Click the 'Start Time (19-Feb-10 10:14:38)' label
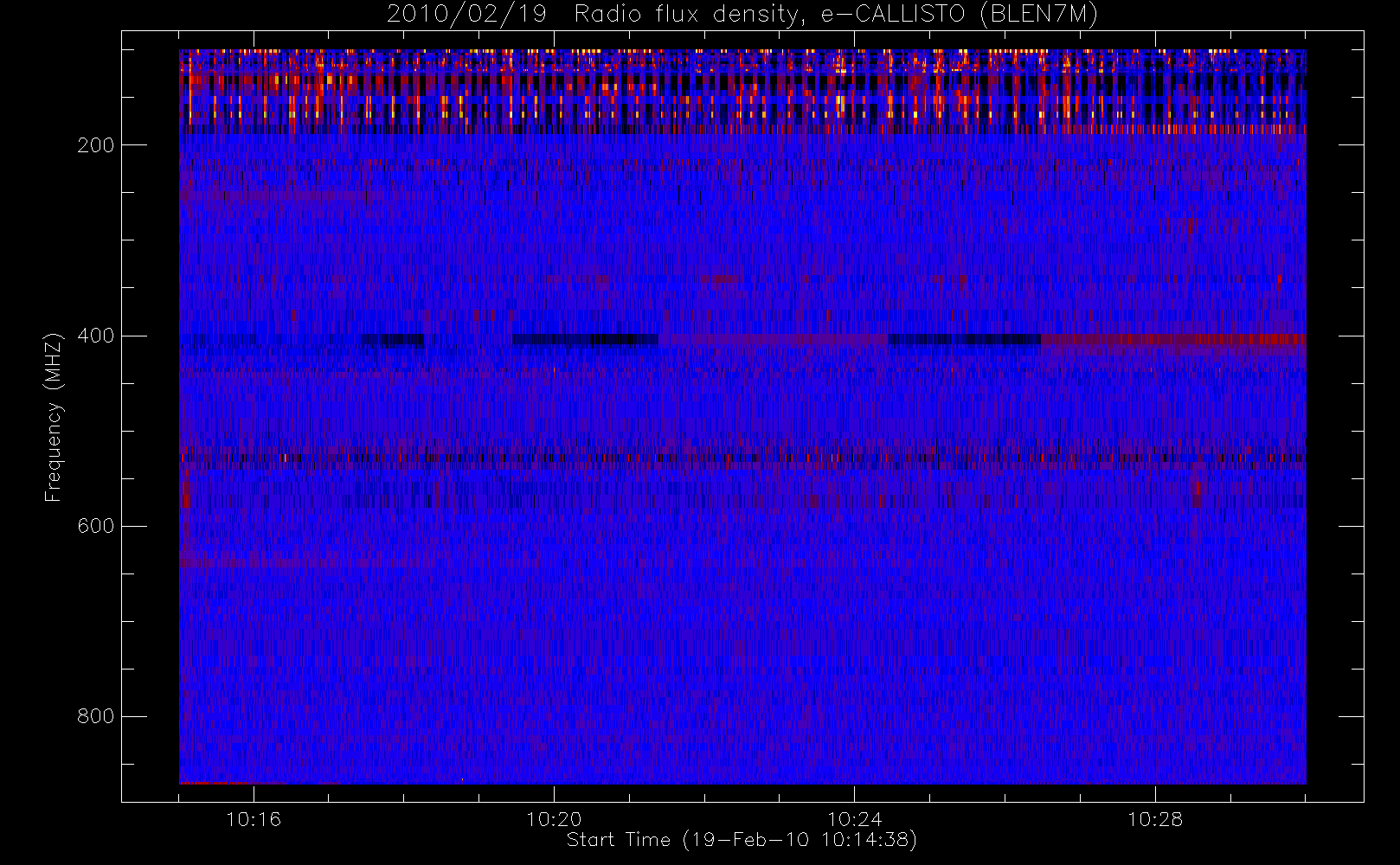The width and height of the screenshot is (1400, 865). point(742,840)
